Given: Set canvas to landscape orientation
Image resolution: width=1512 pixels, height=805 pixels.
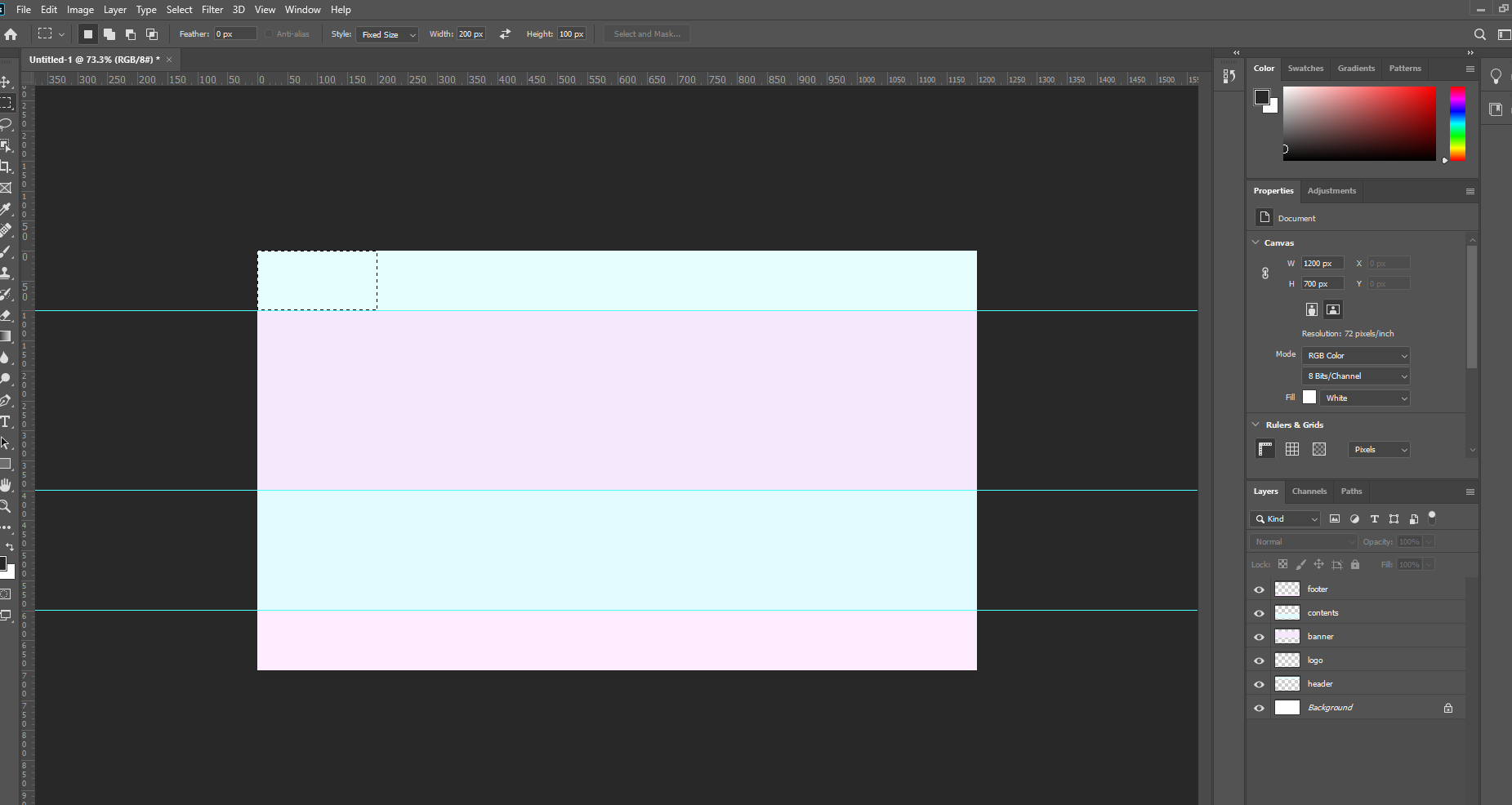Looking at the screenshot, I should tap(1333, 309).
